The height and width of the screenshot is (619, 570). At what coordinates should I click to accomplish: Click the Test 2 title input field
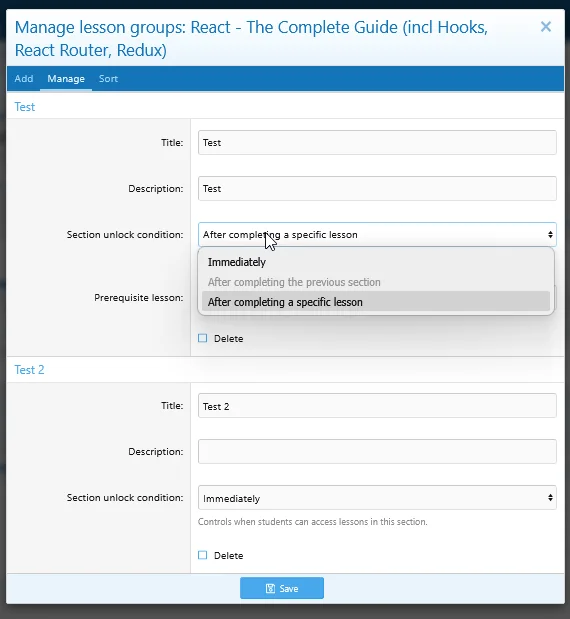pos(377,406)
